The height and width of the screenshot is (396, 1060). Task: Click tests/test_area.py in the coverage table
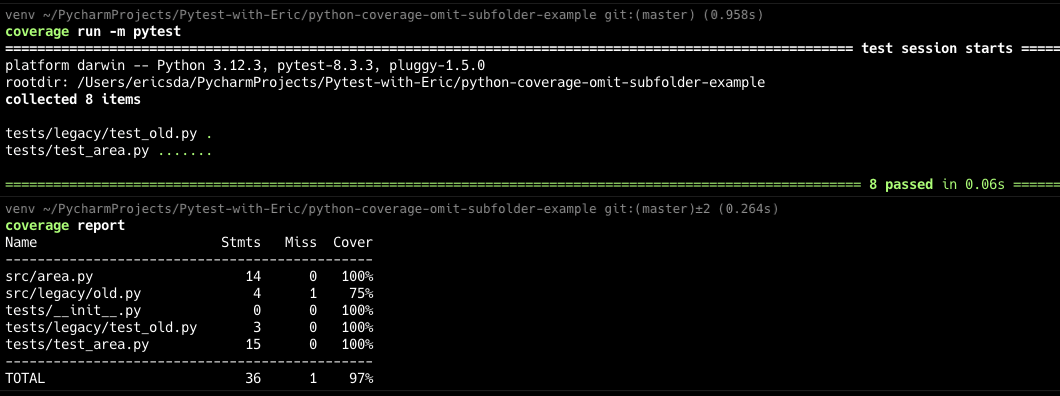click(x=77, y=345)
